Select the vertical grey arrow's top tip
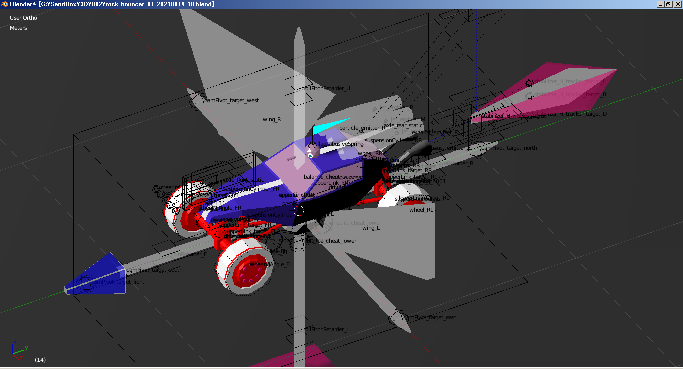Screen dimensions: 683x369 pyautogui.click(x=299, y=37)
